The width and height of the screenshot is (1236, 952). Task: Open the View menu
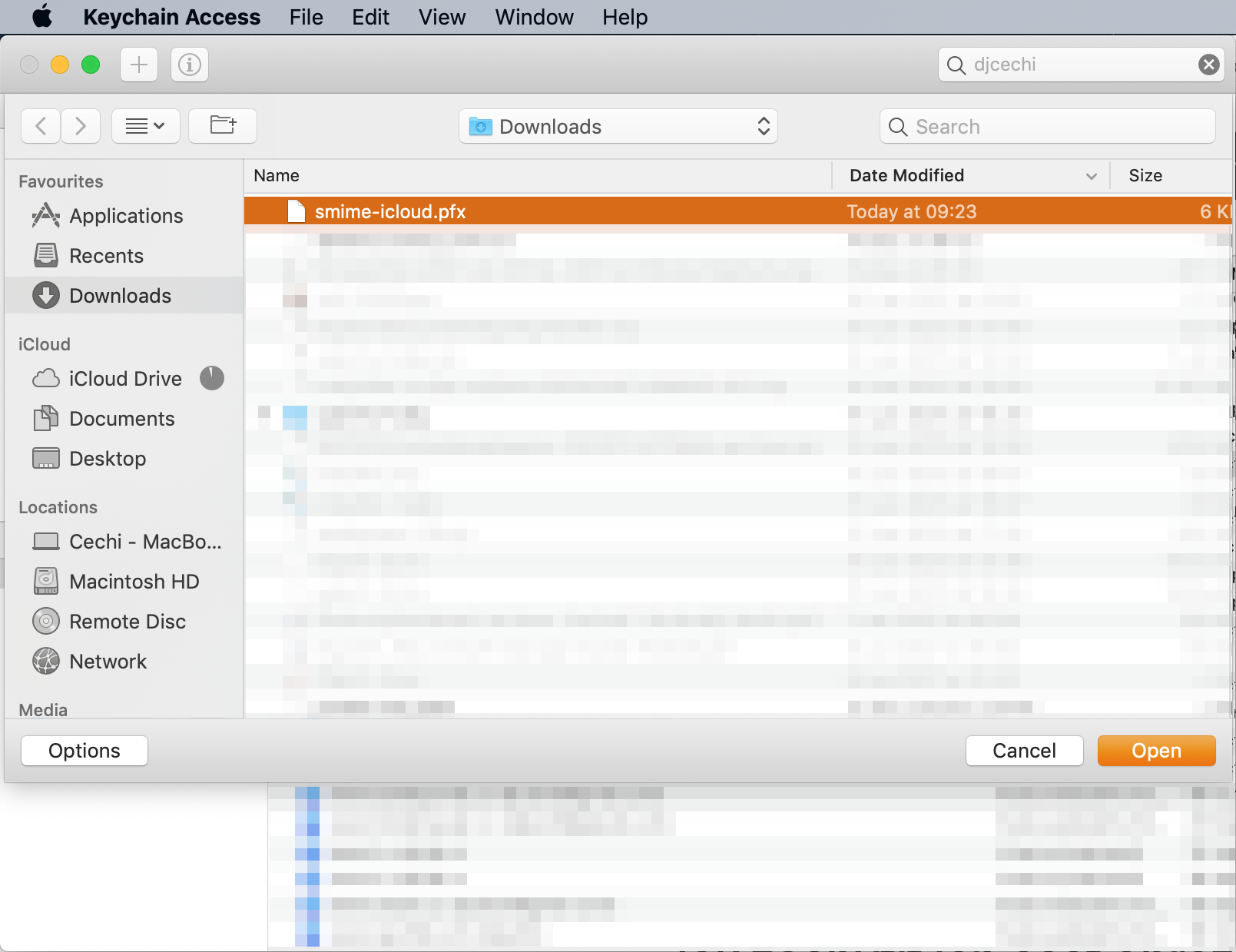click(442, 17)
